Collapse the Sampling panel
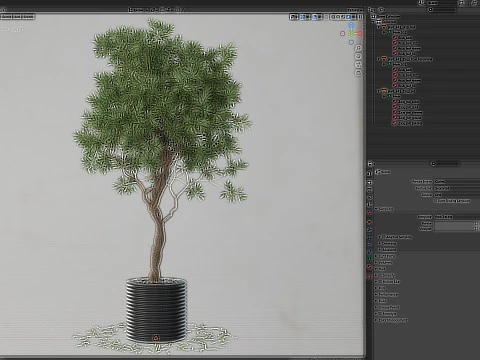480x360 pixels. tap(376, 209)
